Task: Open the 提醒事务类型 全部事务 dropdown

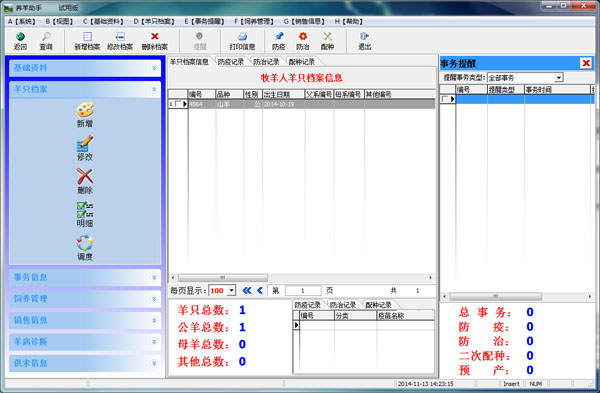Action: click(x=559, y=78)
